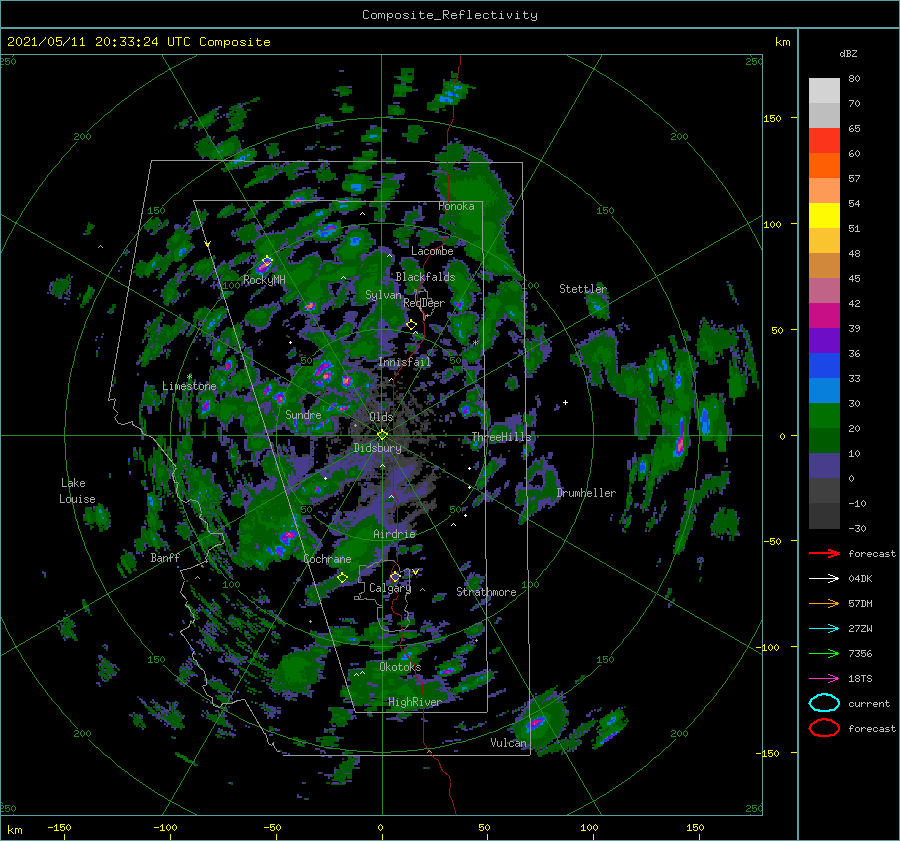The height and width of the screenshot is (841, 900).
Task: Choose the blue 33–36 dBZ swatch
Action: (824, 366)
